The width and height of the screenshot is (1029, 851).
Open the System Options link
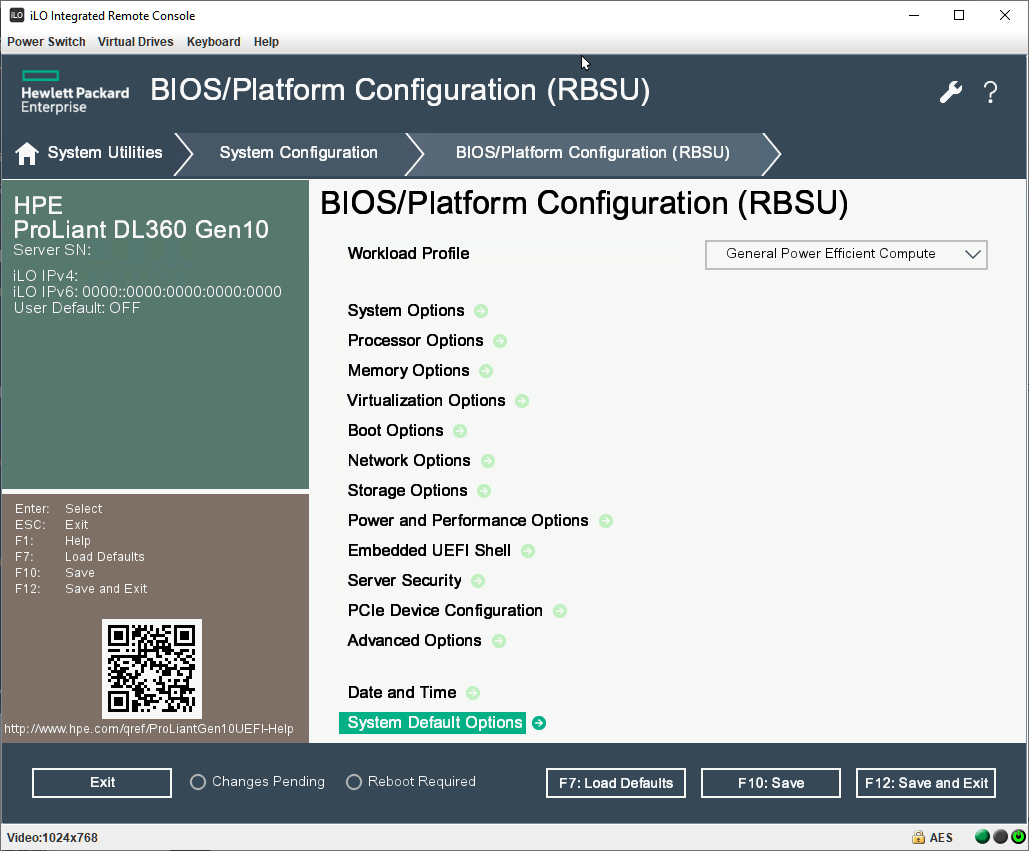(406, 311)
